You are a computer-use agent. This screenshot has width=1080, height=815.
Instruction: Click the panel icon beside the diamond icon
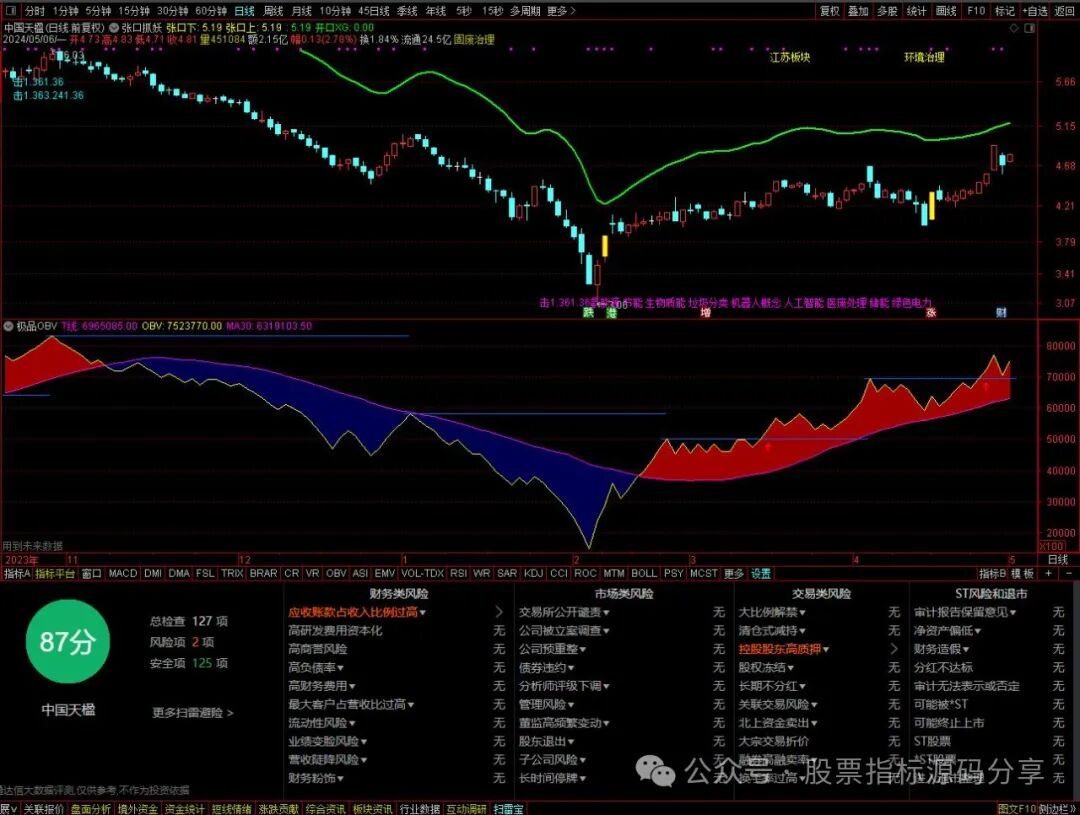click(x=1030, y=28)
